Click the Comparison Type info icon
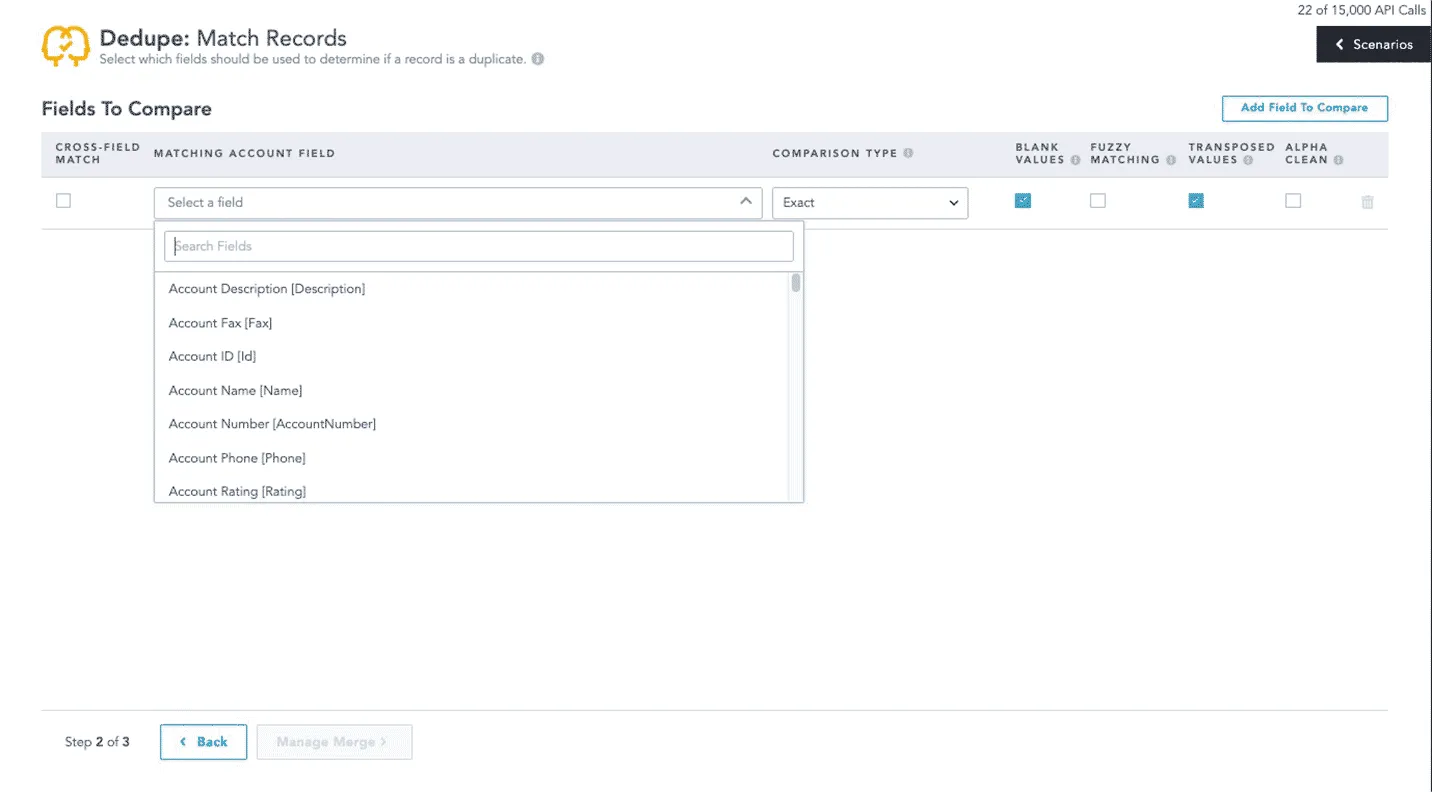Viewport: 1432px width, 792px height. (908, 153)
